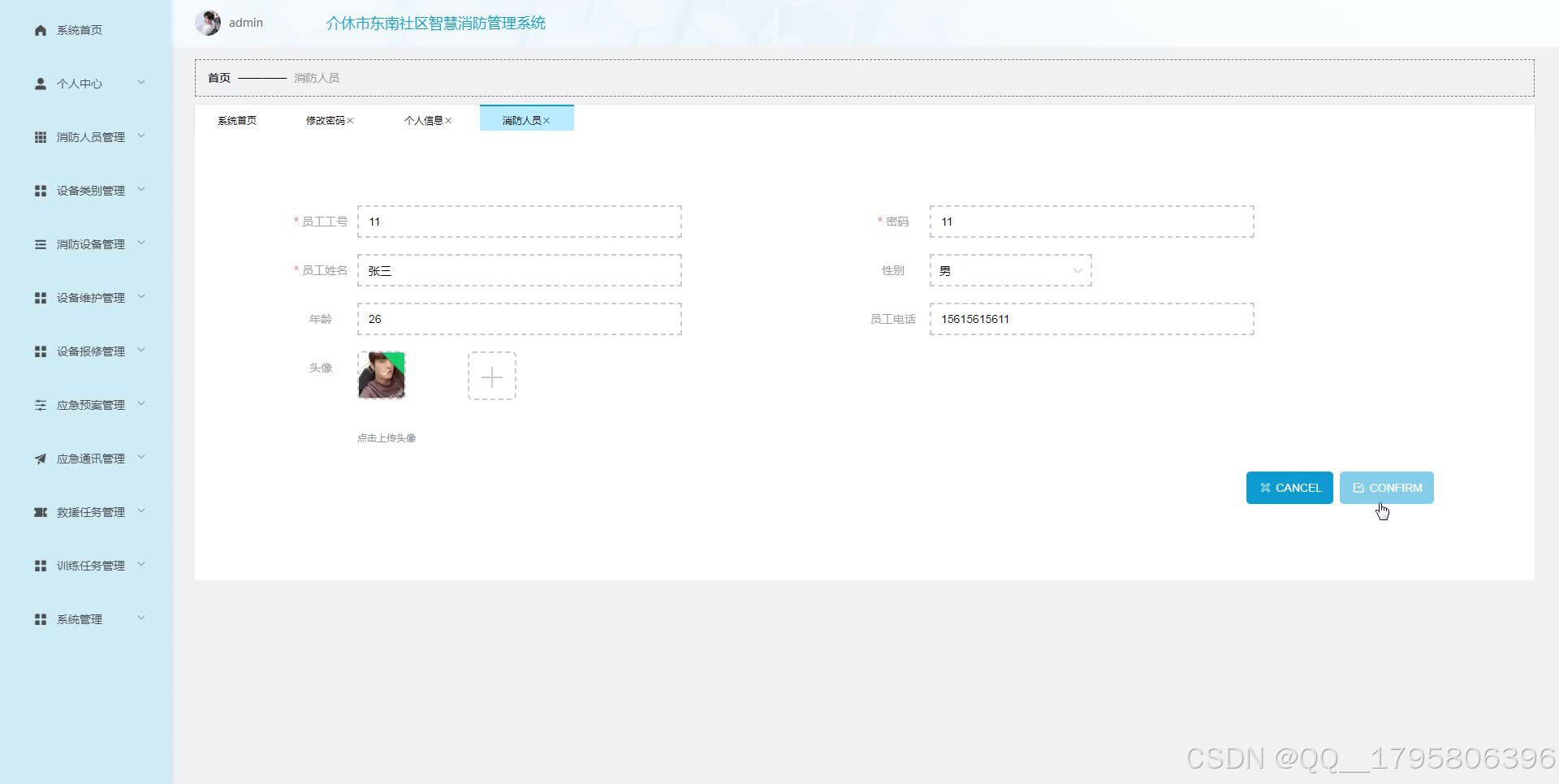The width and height of the screenshot is (1559, 784).
Task: Open 救援任务管理 using its task icon
Action: click(40, 511)
